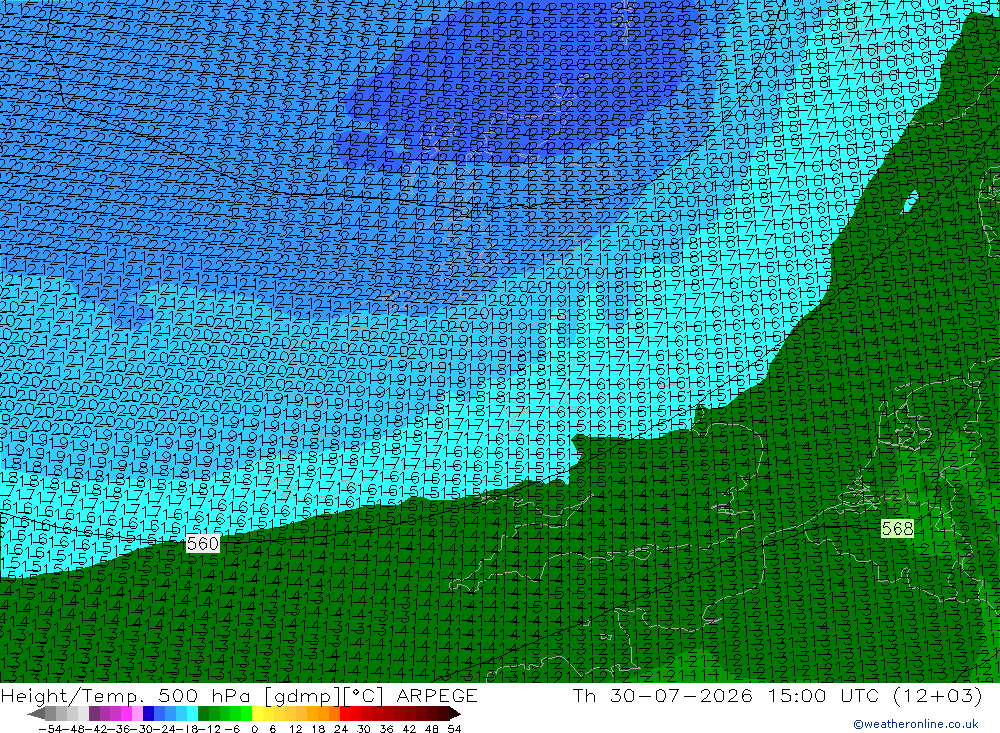The height and width of the screenshot is (733, 1000).
Task: Click the 568 contour height label
Action: click(897, 528)
